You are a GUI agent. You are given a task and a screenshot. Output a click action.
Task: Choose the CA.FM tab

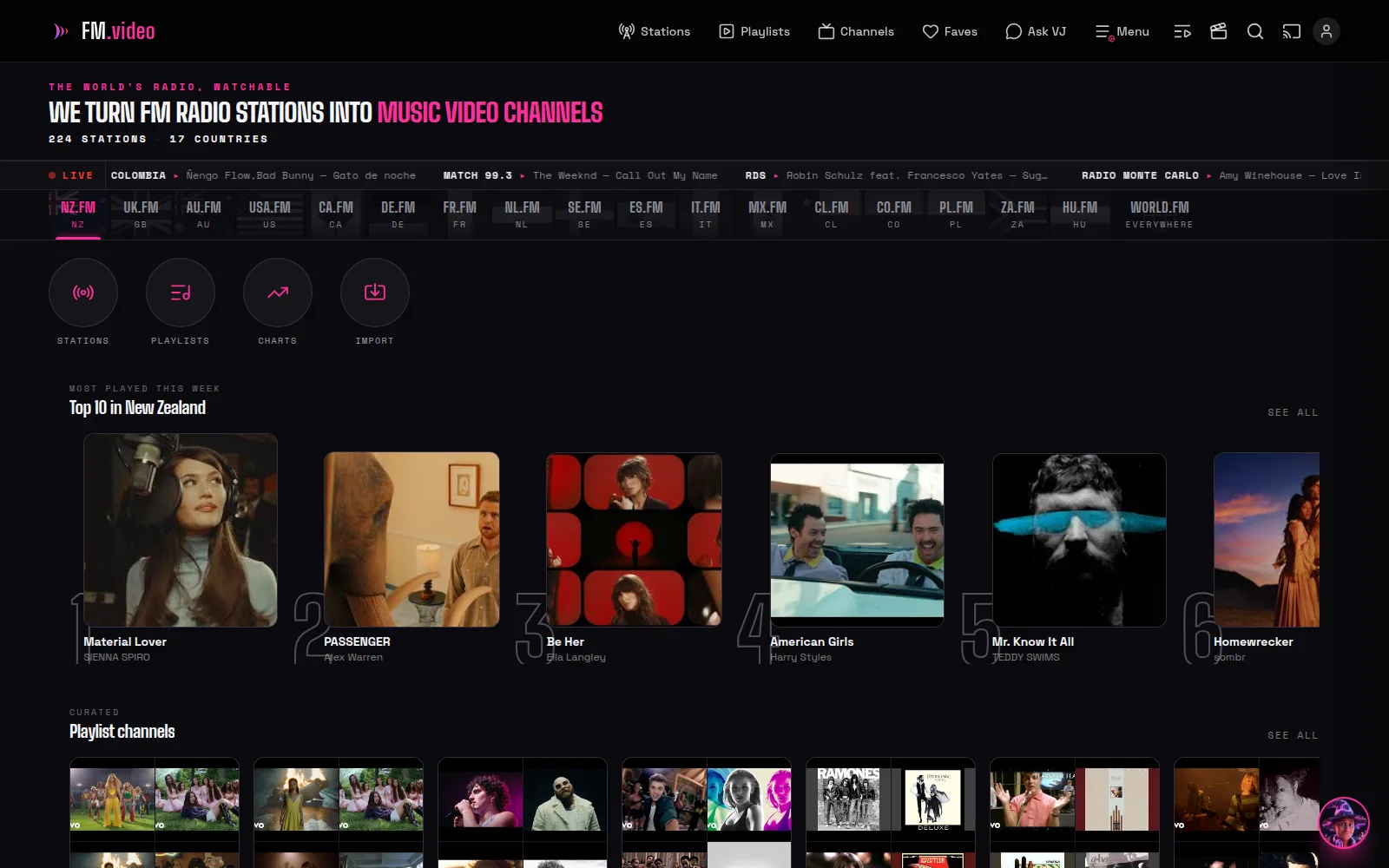click(x=336, y=214)
